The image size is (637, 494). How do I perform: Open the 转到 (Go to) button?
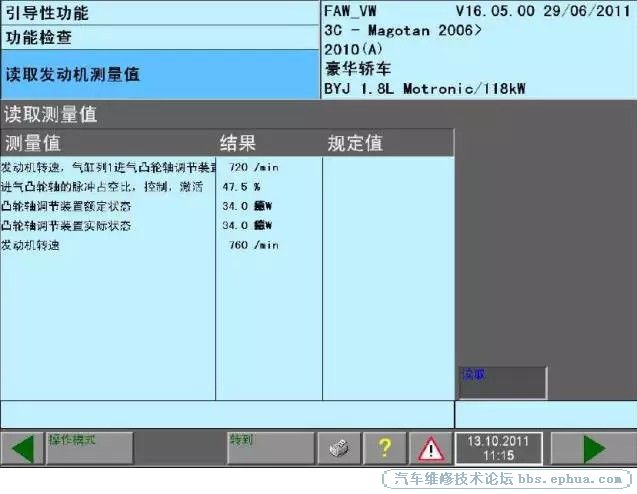click(x=269, y=447)
